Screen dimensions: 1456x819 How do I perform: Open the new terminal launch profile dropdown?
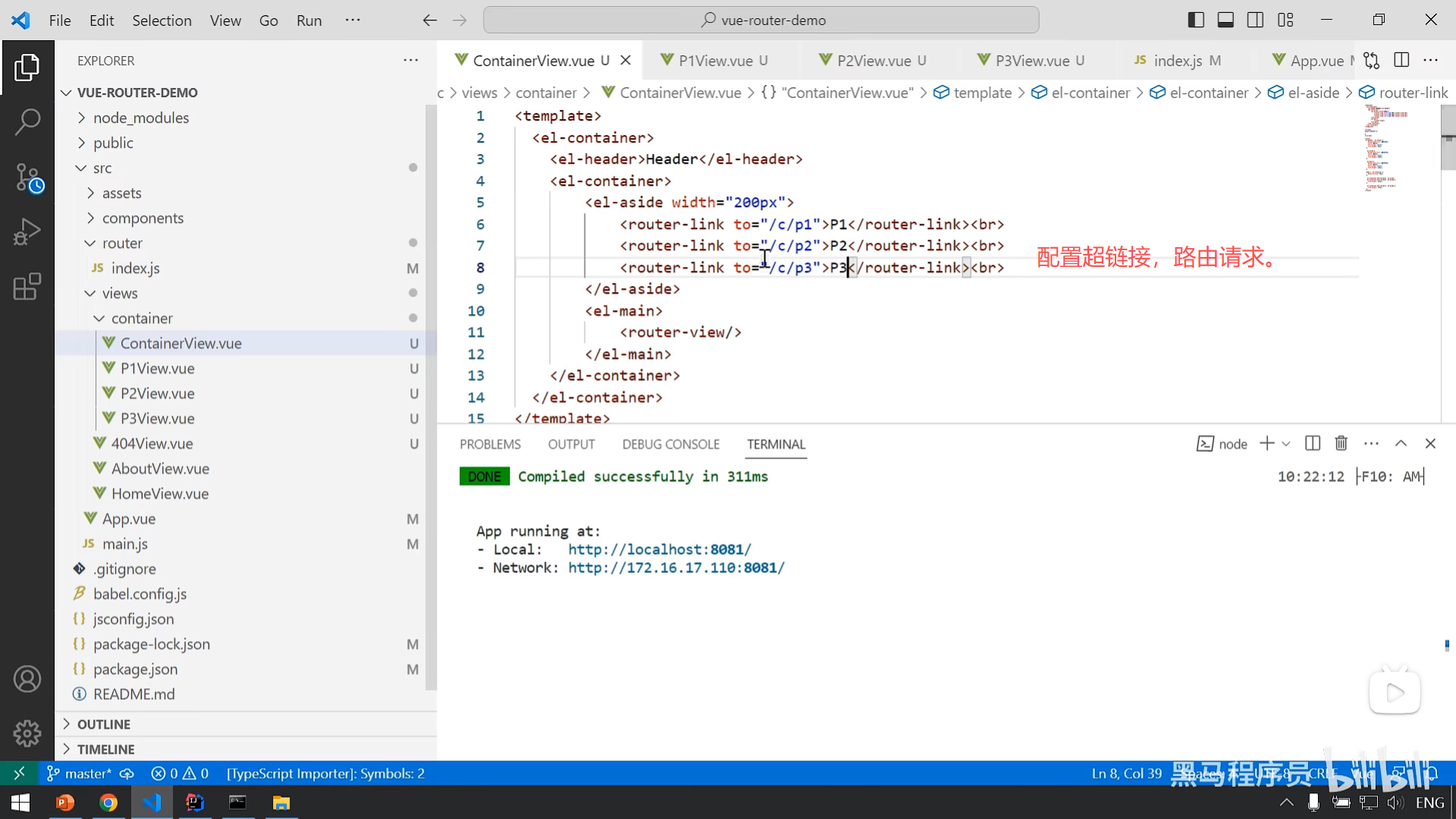tap(1286, 444)
